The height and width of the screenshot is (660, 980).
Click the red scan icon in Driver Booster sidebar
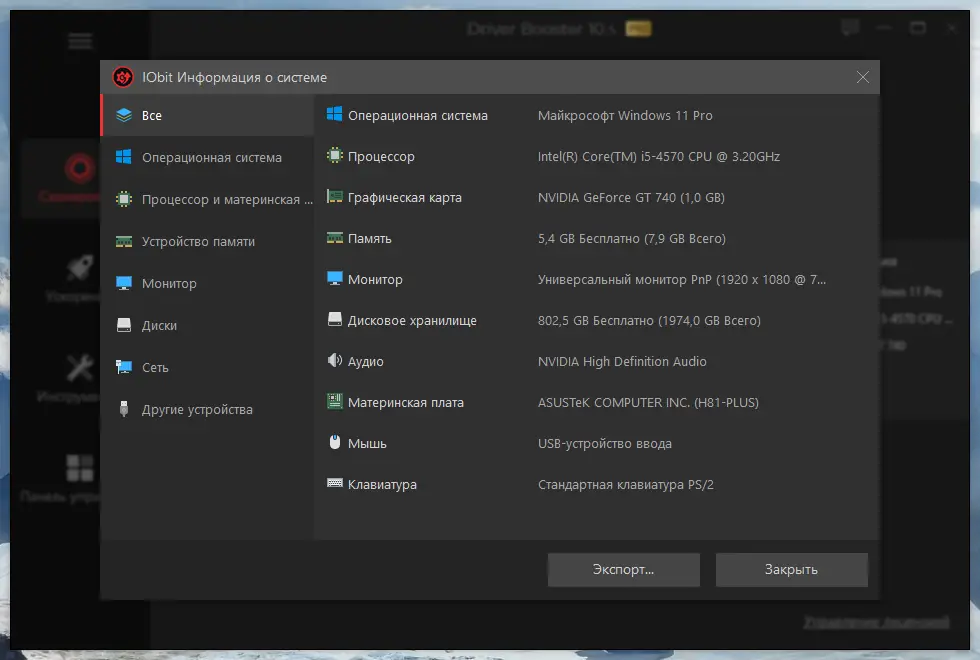[x=80, y=169]
